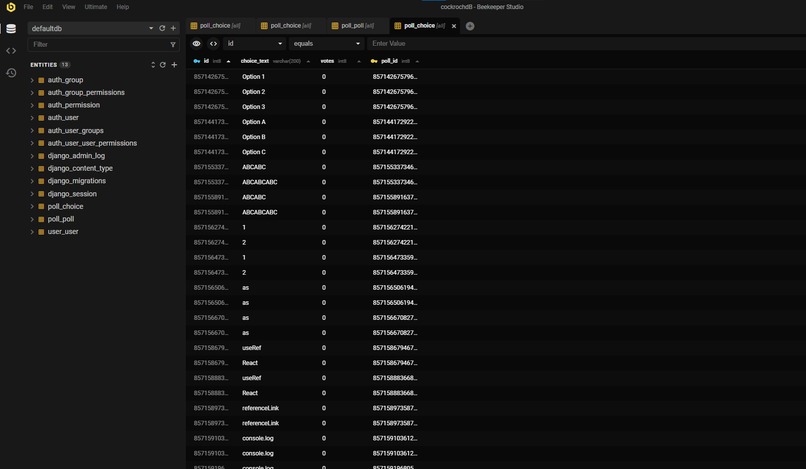The image size is (806, 469).
Task: Open a new tab with plus button
Action: pyautogui.click(x=470, y=26)
